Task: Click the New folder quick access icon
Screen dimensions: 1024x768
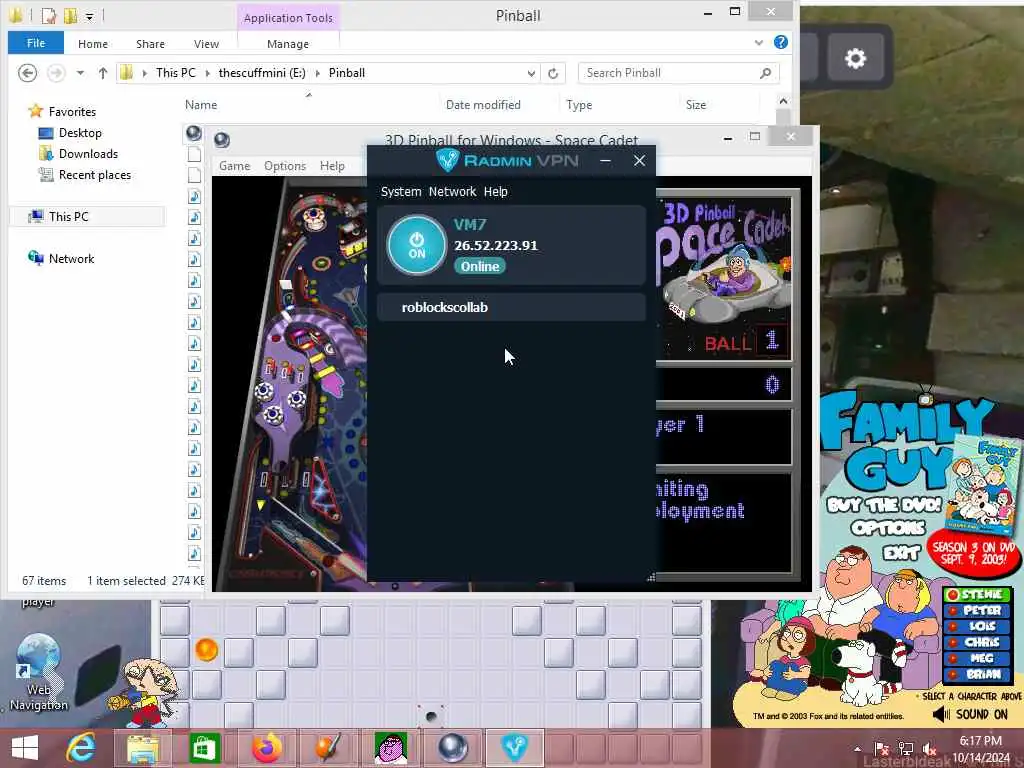Action: (x=70, y=14)
